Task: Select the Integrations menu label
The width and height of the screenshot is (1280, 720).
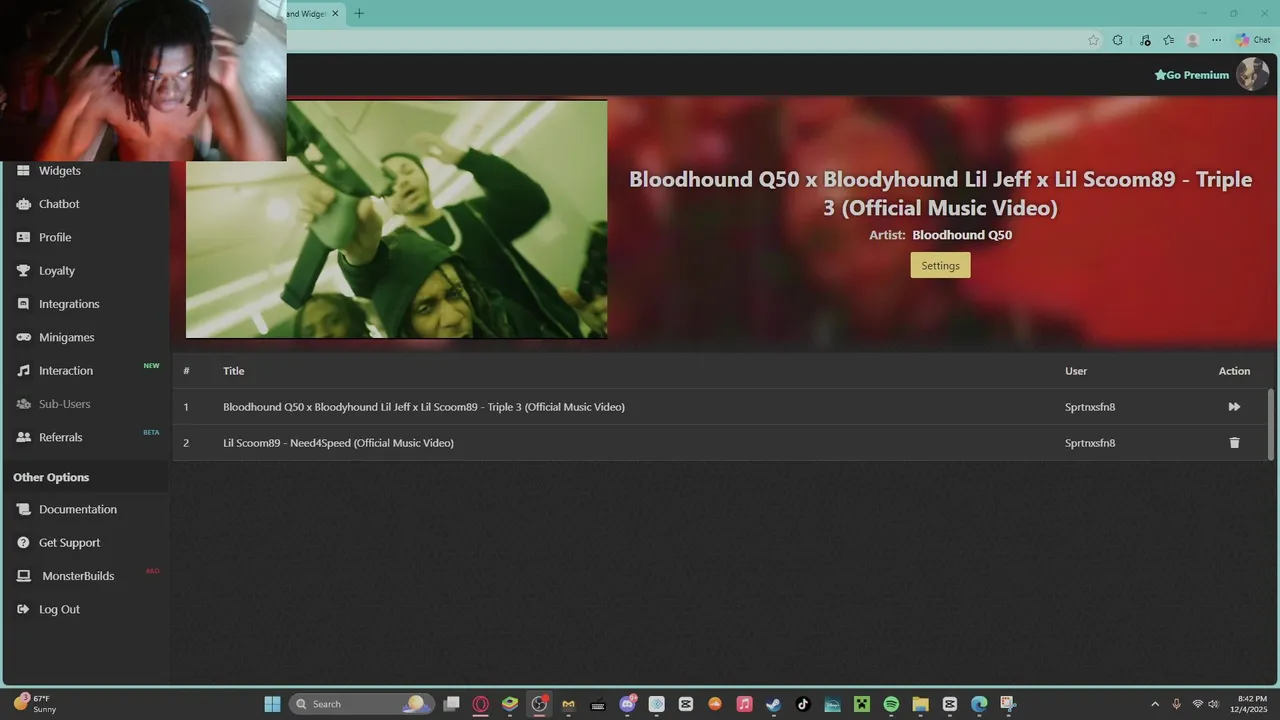Action: 69,304
